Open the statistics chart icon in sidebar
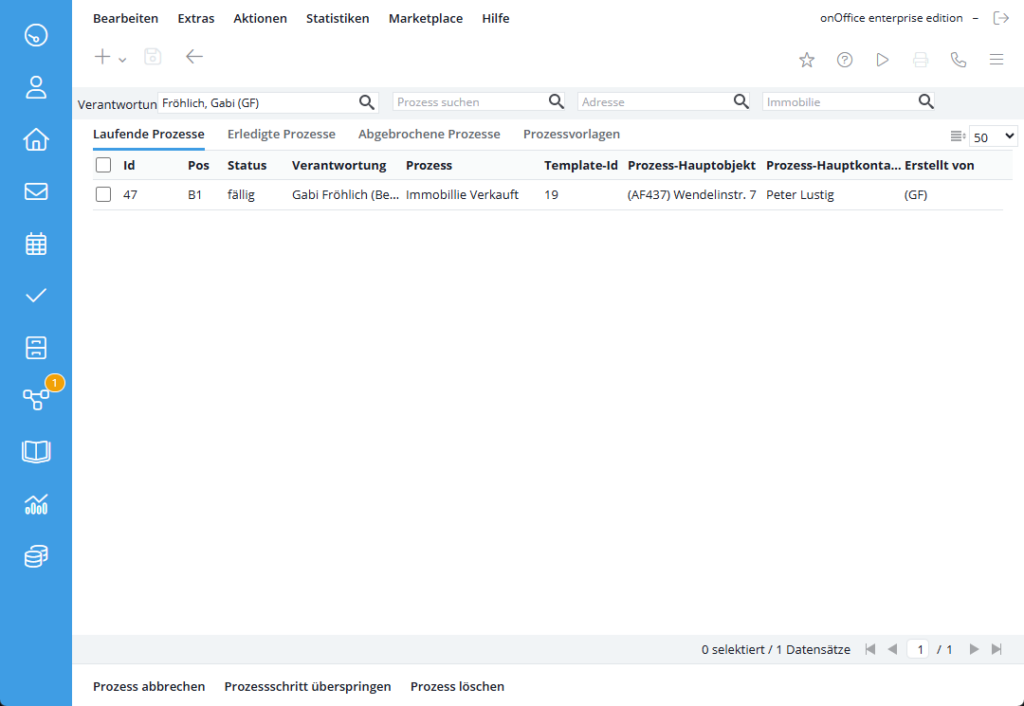Image resolution: width=1024 pixels, height=706 pixels. [36, 504]
